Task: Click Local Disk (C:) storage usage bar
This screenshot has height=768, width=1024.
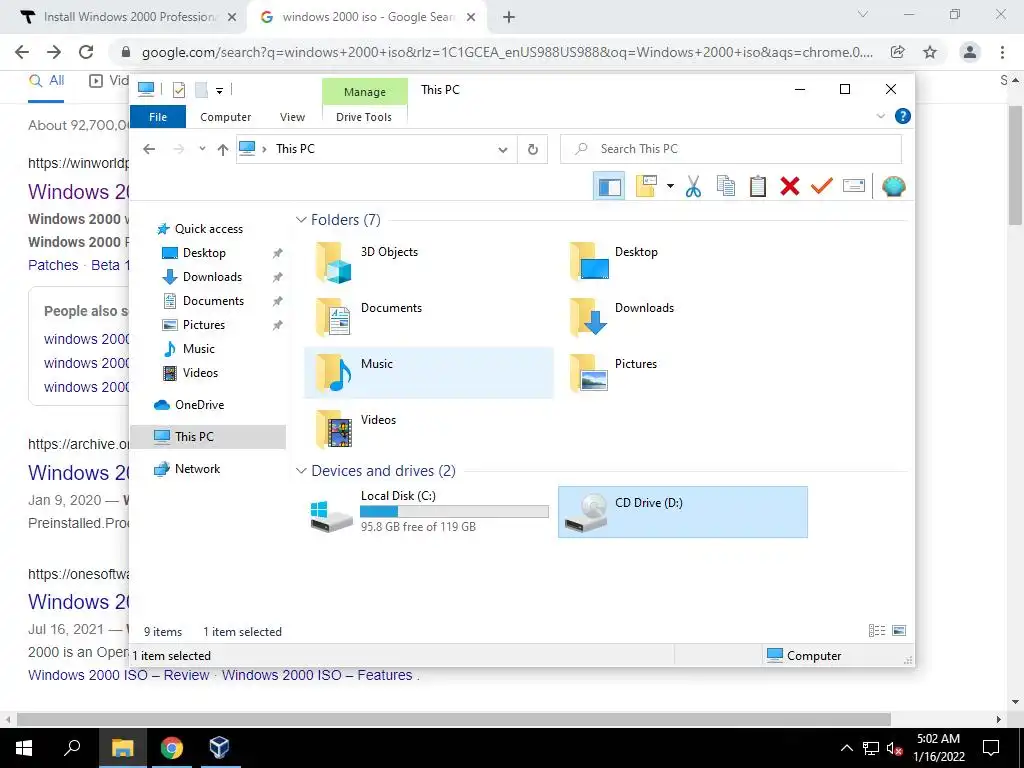Action: click(x=455, y=511)
